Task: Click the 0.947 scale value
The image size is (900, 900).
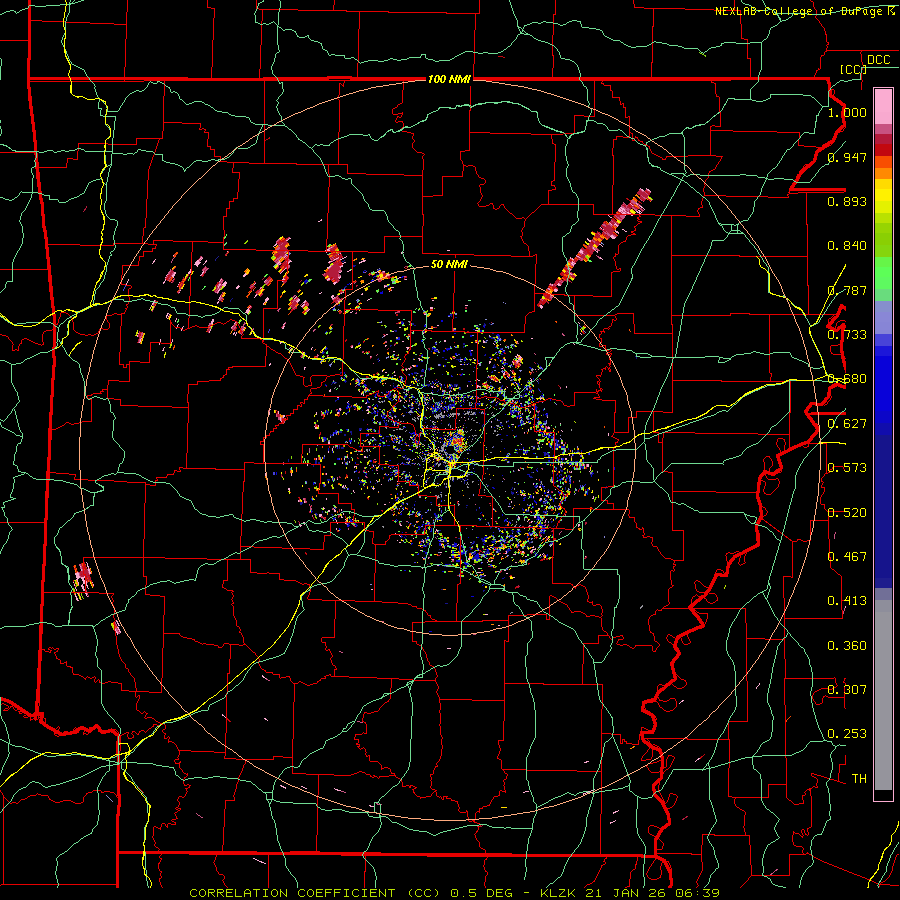Action: point(847,157)
